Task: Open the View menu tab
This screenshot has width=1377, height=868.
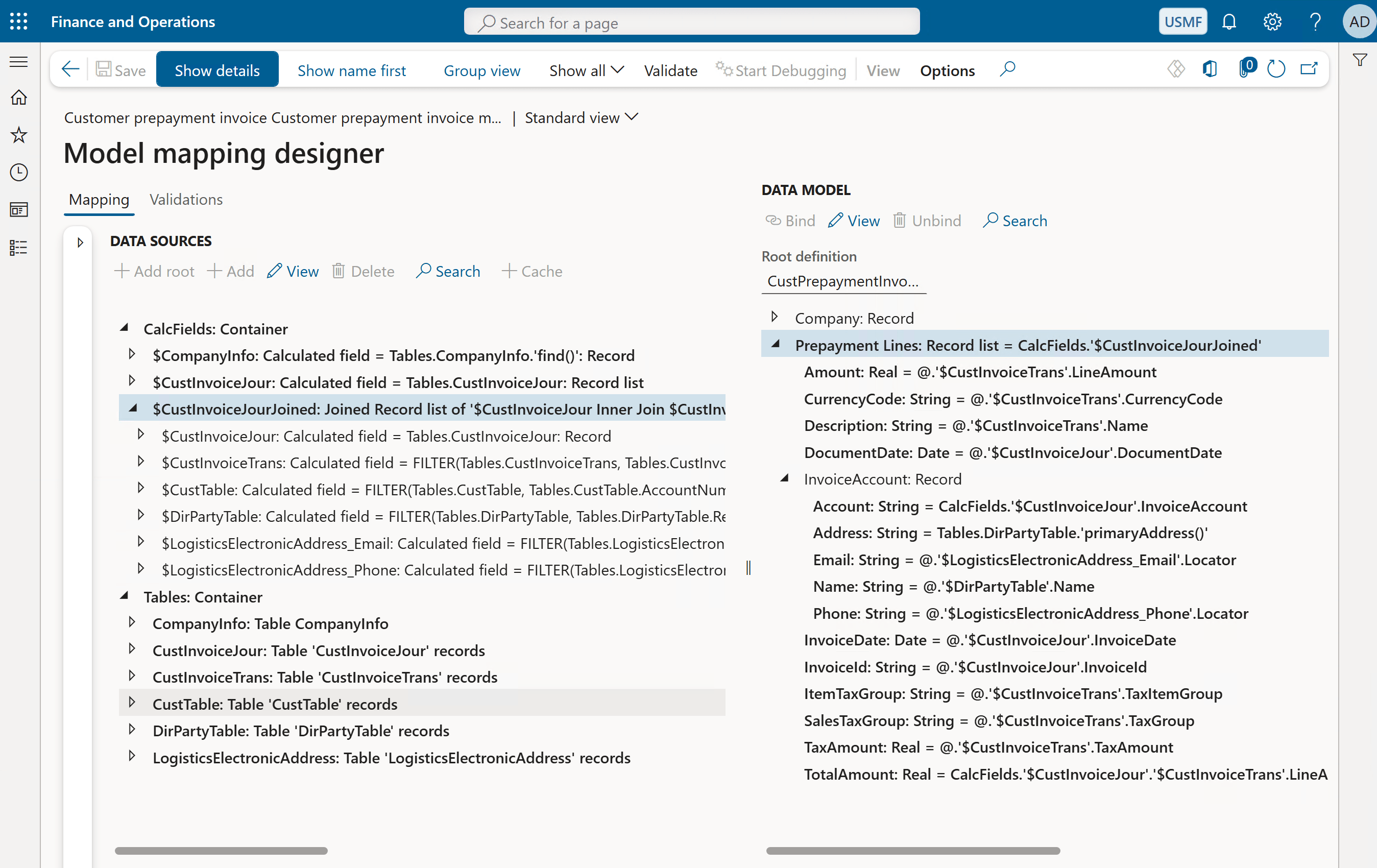Action: point(882,70)
